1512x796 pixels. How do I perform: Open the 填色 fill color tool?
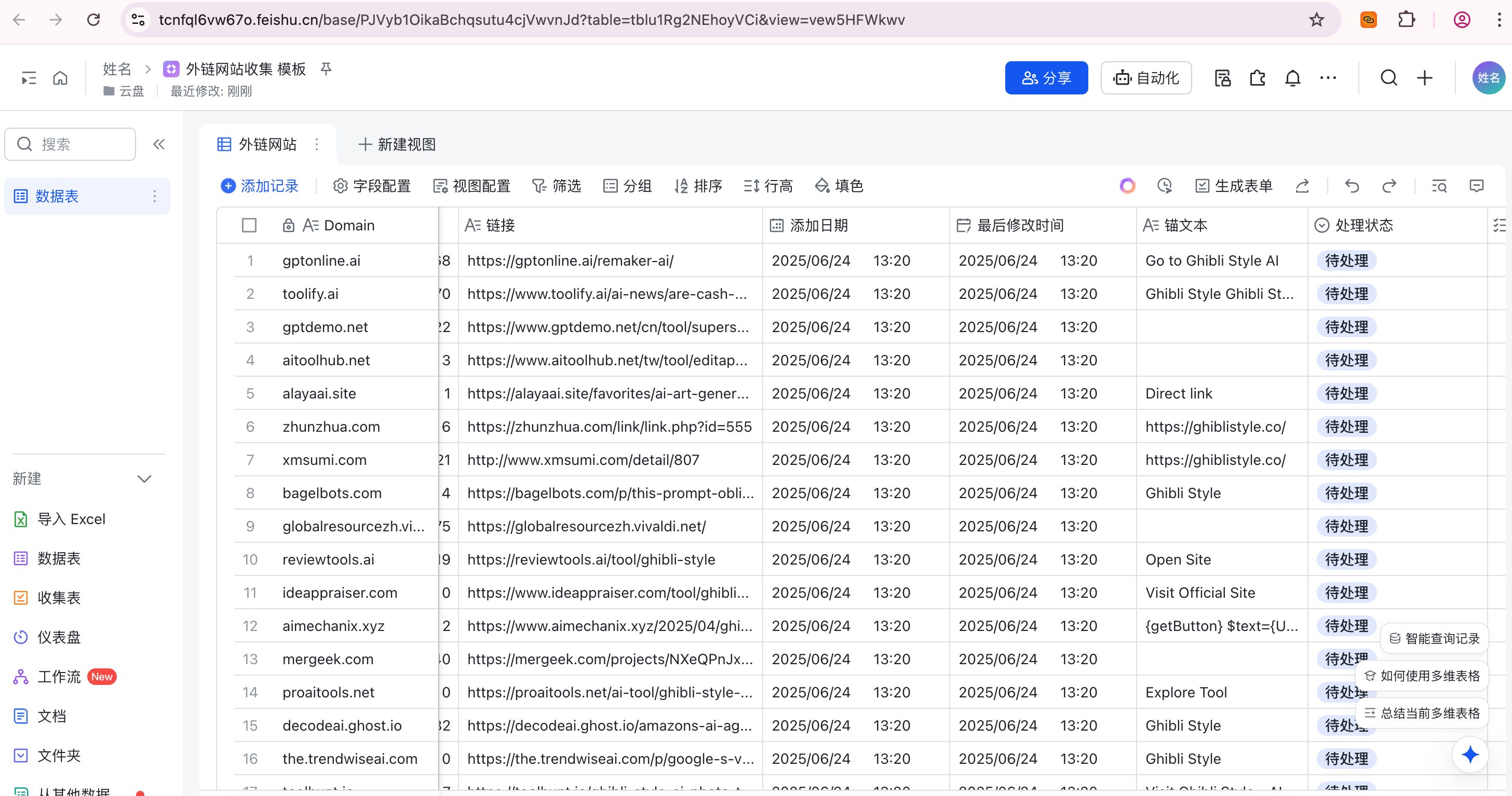point(840,186)
